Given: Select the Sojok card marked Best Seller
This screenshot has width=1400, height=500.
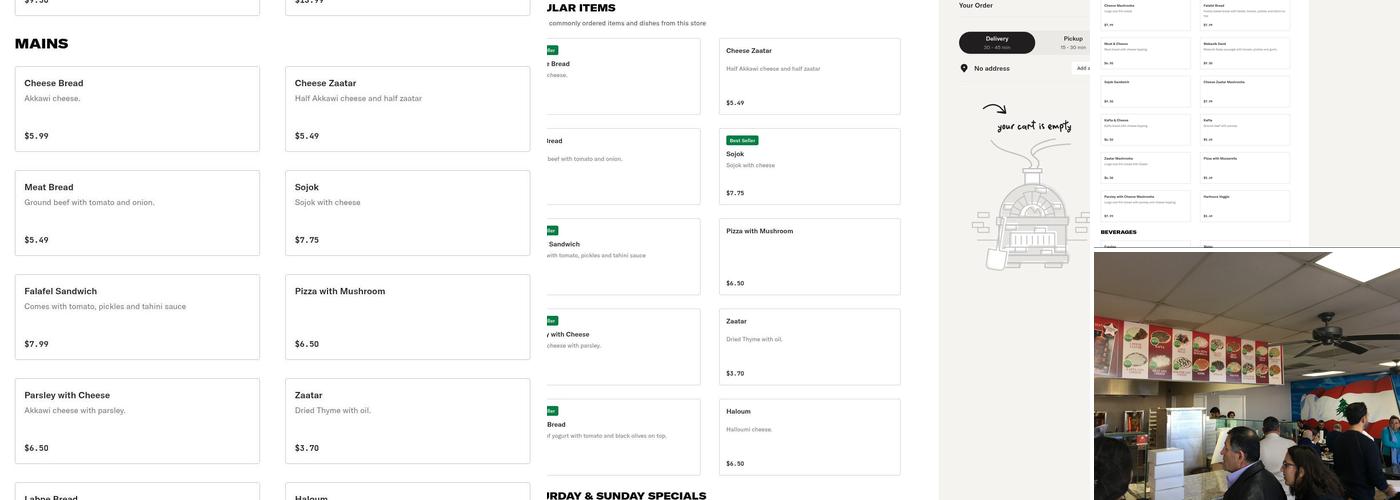Looking at the screenshot, I should pyautogui.click(x=809, y=166).
